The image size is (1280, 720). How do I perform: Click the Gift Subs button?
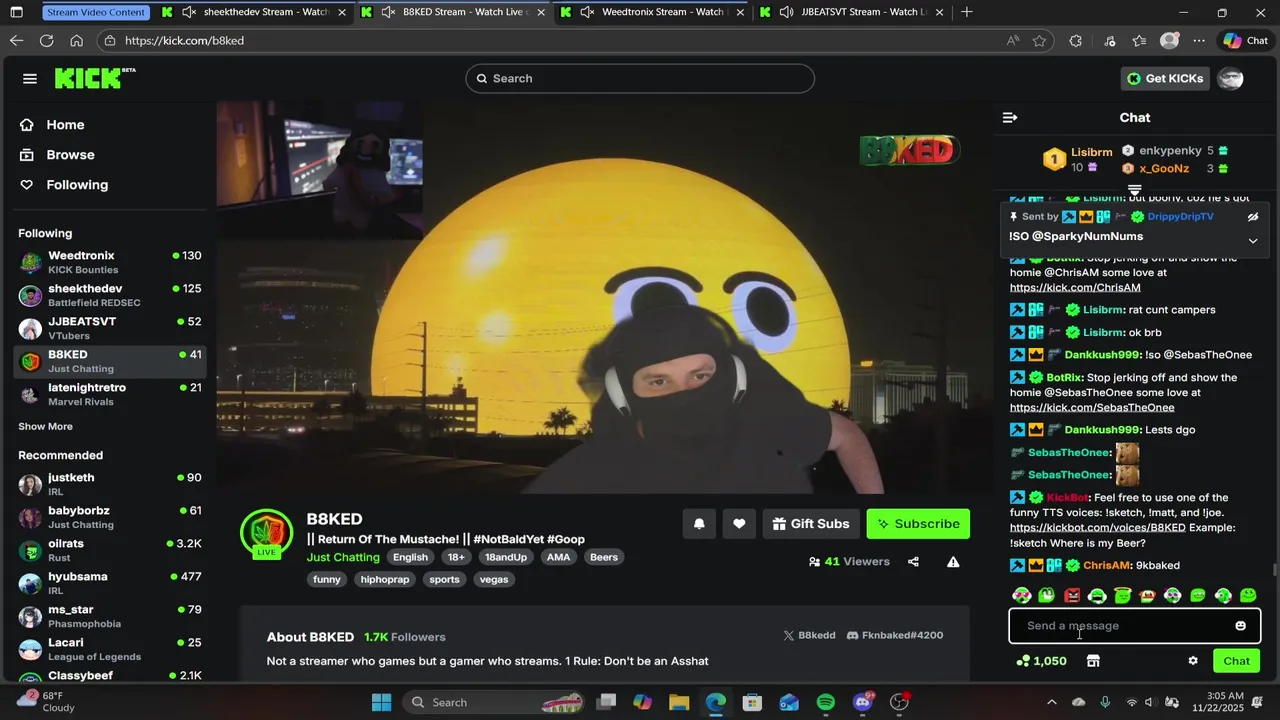[x=811, y=524]
